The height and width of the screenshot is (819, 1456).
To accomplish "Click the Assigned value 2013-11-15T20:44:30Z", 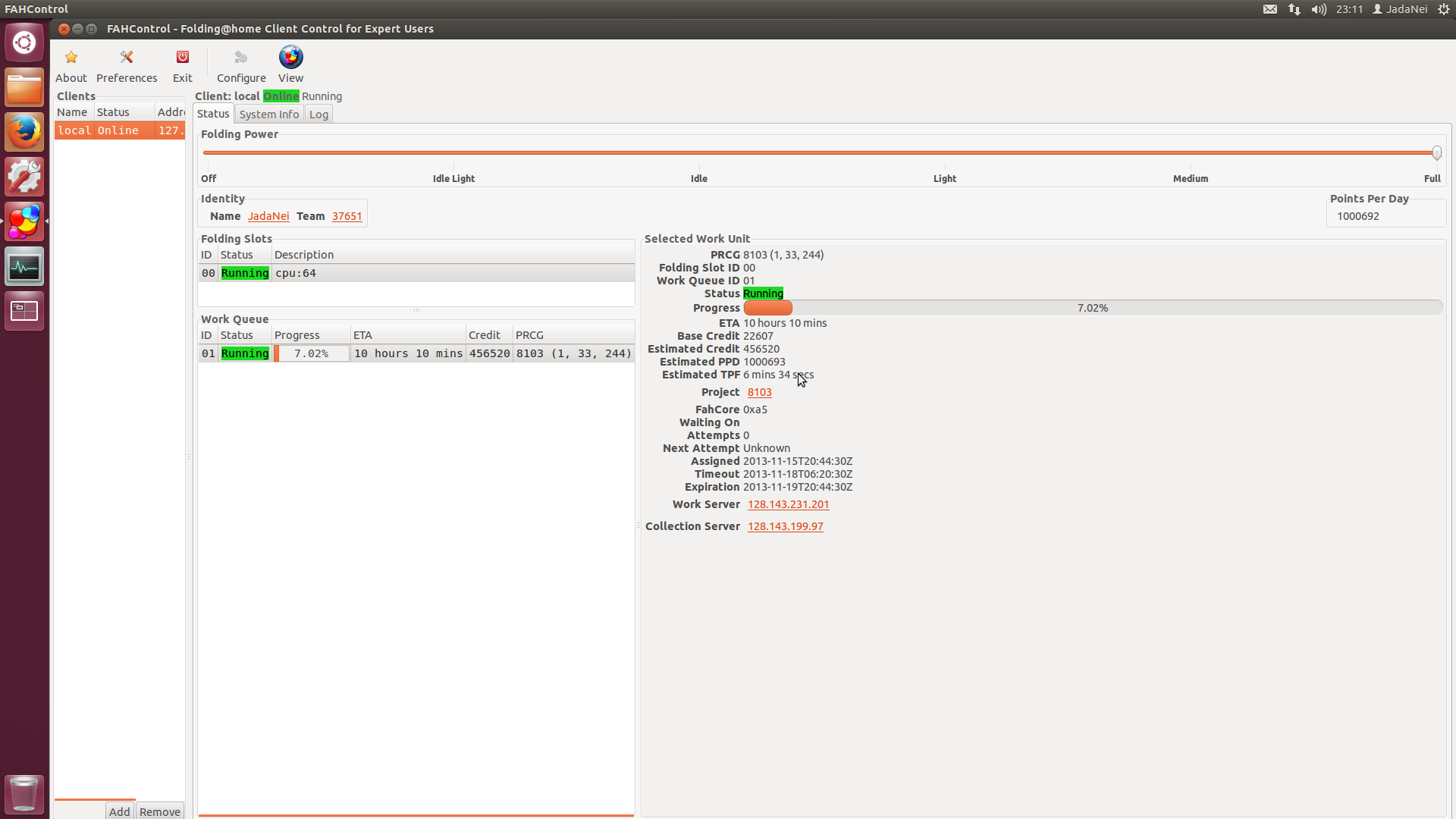I will coord(798,461).
